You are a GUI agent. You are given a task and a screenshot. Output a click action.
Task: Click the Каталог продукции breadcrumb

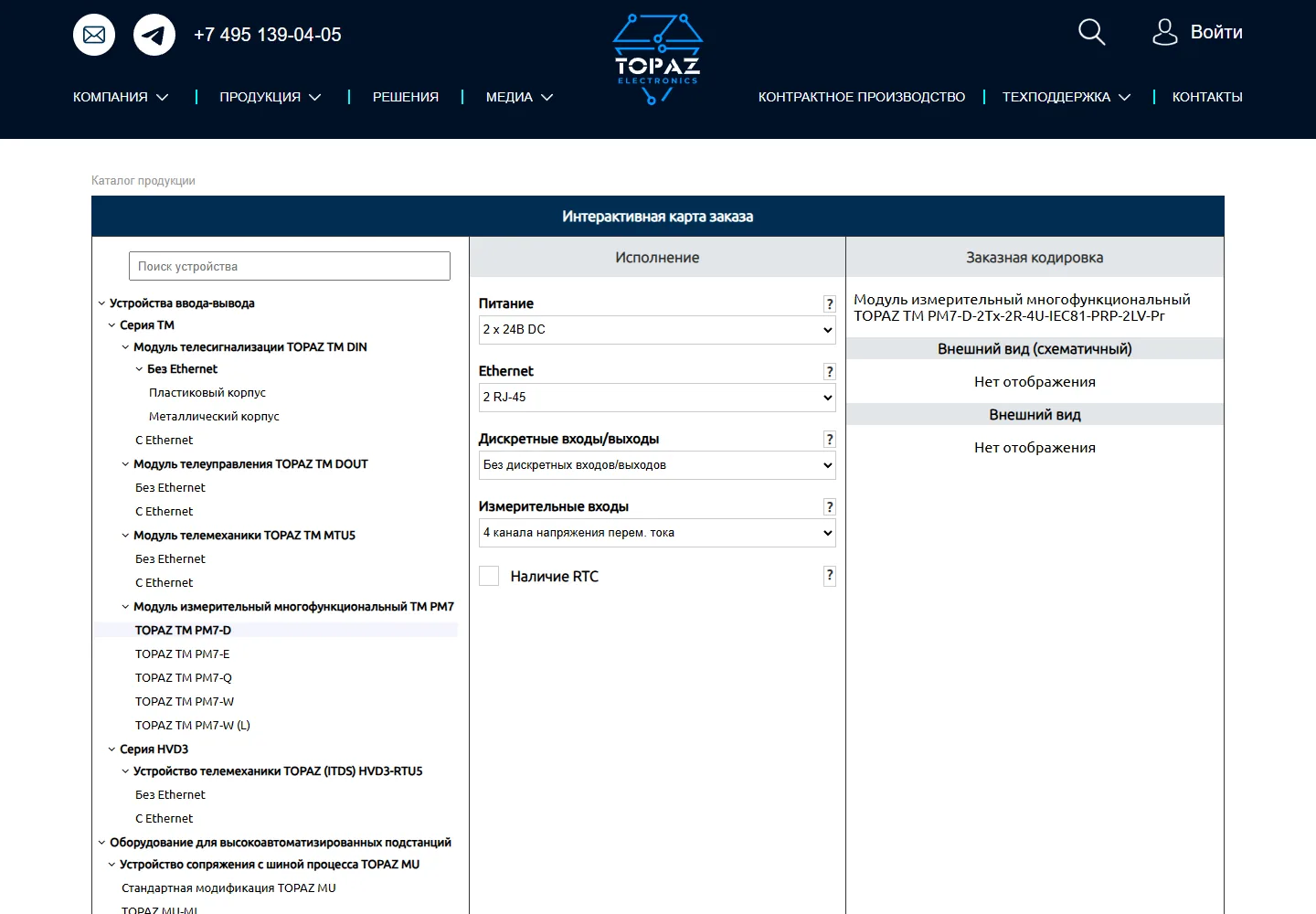[143, 181]
